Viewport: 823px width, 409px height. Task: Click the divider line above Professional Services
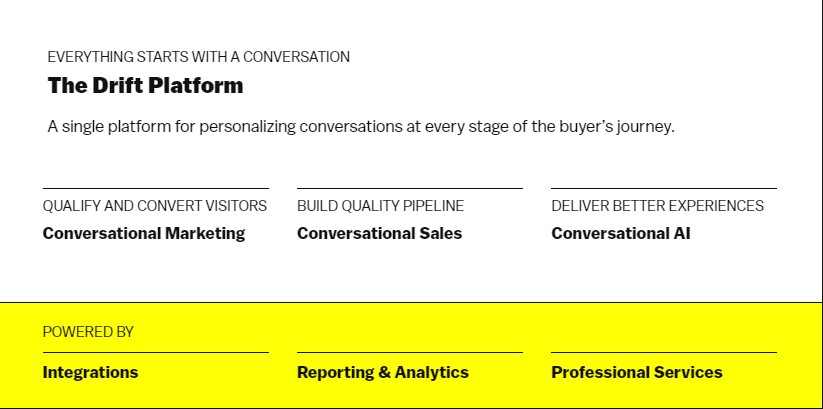(x=664, y=352)
